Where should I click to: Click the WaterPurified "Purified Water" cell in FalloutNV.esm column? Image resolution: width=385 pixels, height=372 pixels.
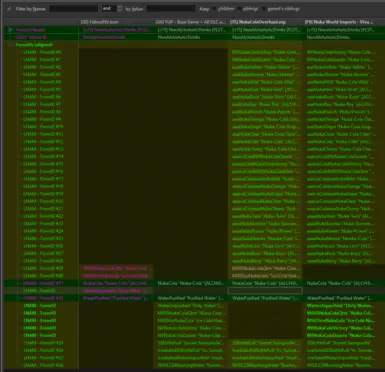pyautogui.click(x=116, y=298)
